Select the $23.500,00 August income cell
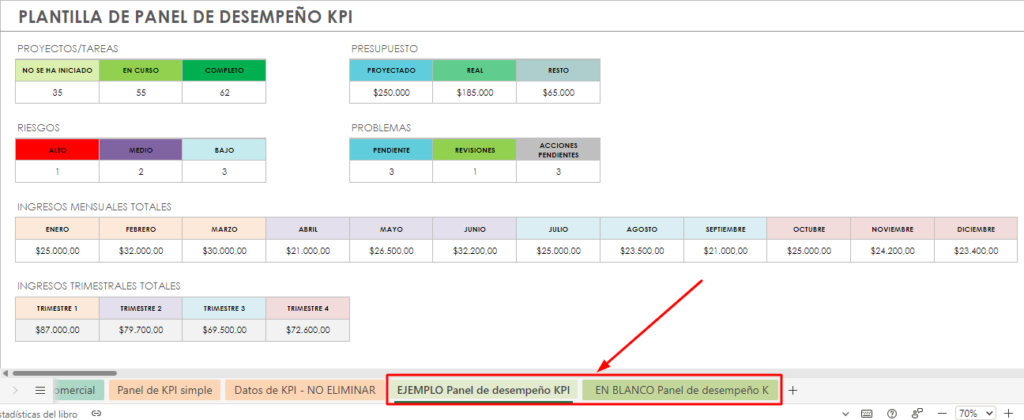This screenshot has width=1024, height=420. tap(642, 251)
